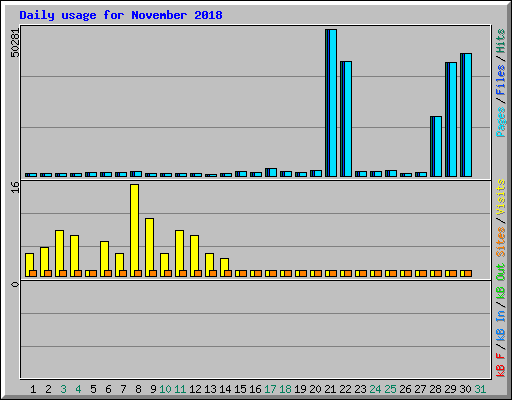Click green day label 25
512x400 pixels.
[390, 389]
